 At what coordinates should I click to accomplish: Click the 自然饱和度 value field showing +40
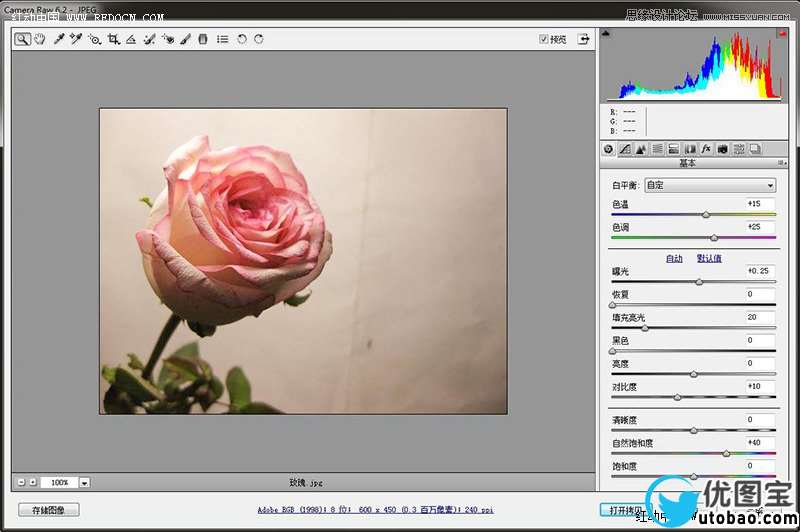pos(760,442)
